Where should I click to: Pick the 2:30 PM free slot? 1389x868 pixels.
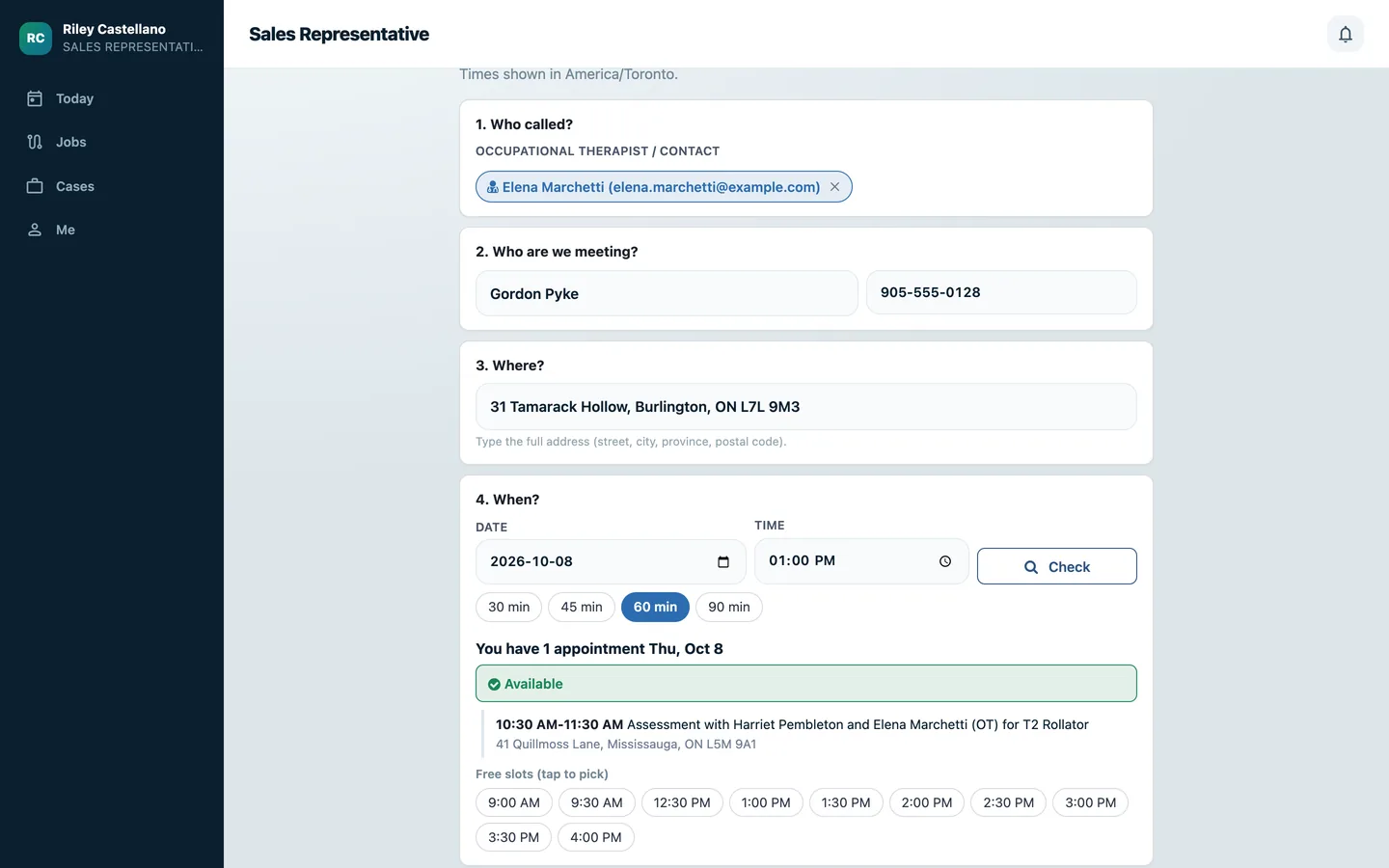pos(1008,802)
